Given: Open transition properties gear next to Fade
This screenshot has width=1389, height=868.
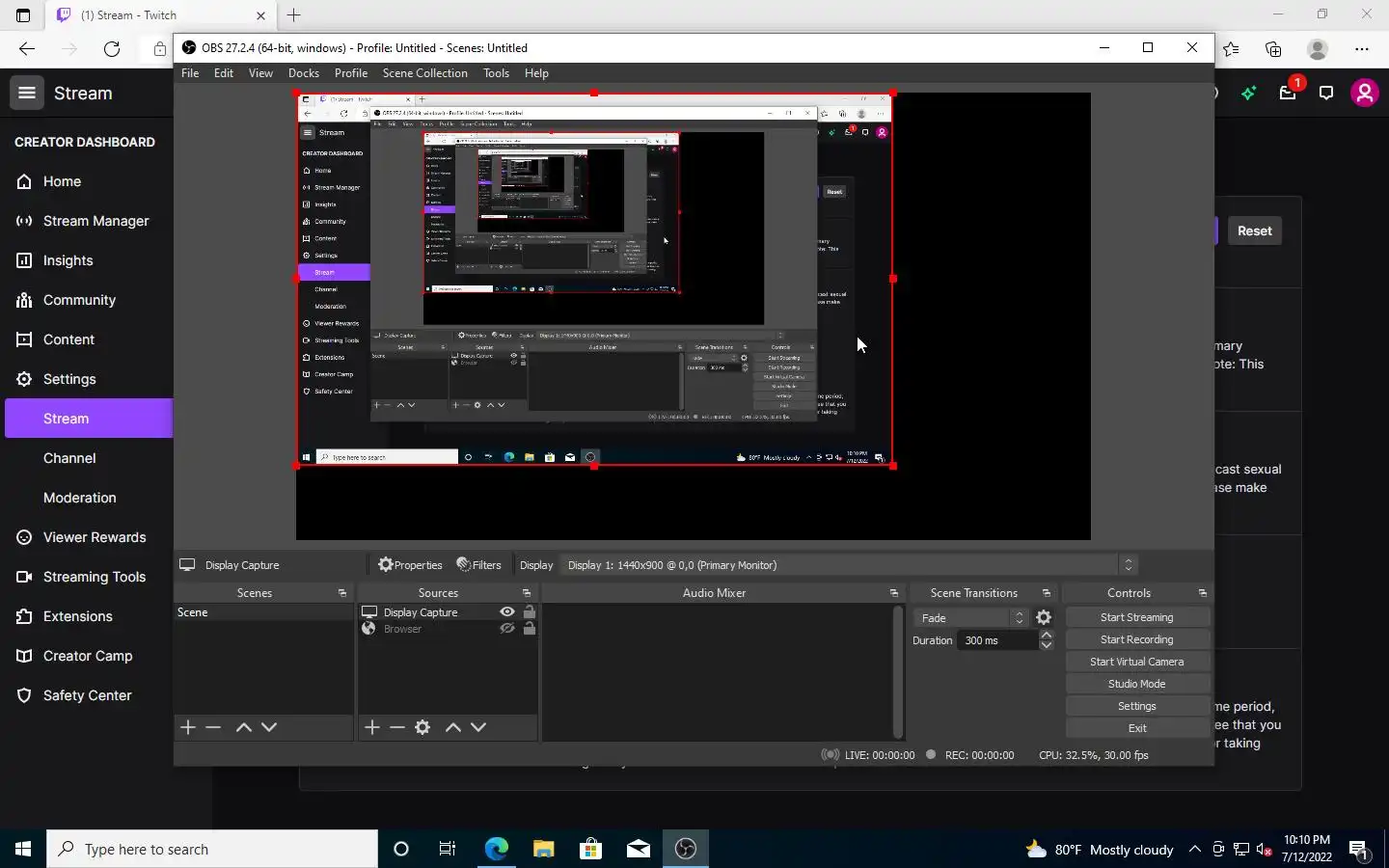Looking at the screenshot, I should pos(1044,618).
